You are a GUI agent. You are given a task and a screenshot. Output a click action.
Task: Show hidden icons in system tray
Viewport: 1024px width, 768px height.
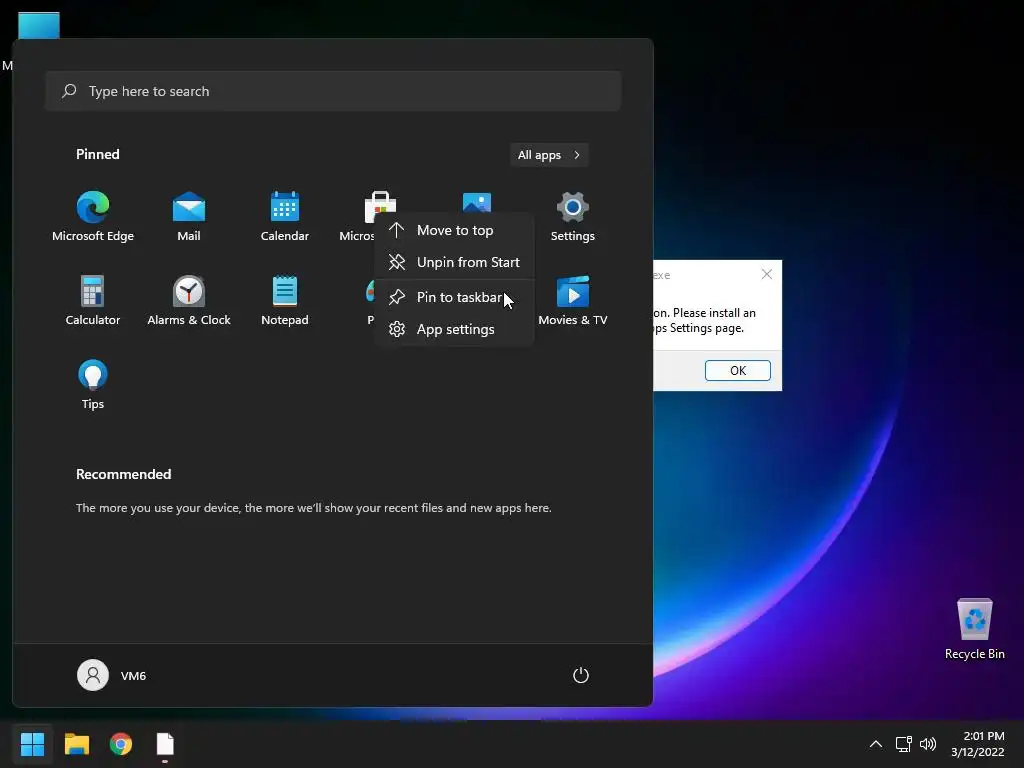pyautogui.click(x=876, y=744)
